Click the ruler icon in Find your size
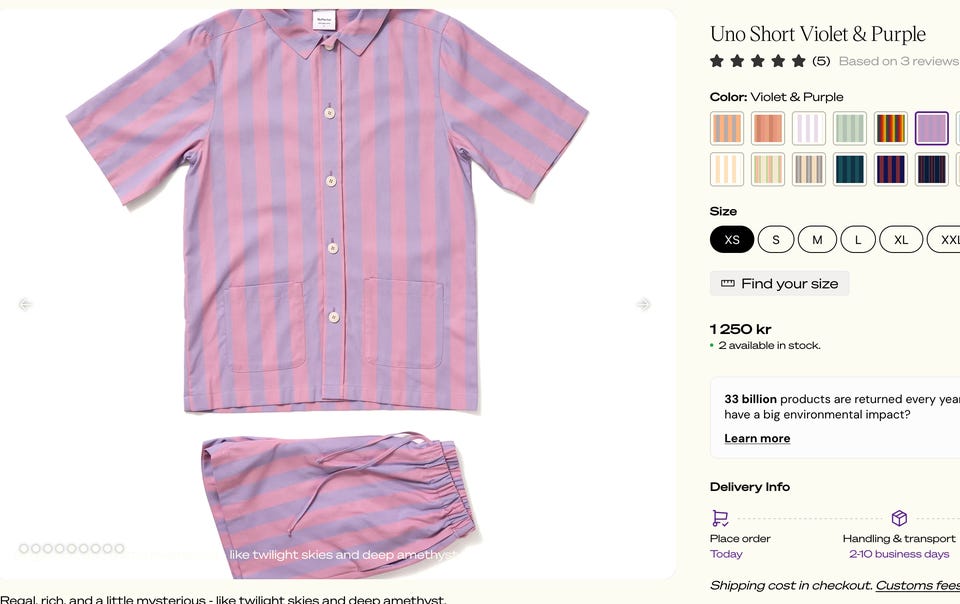This screenshot has height=604, width=960. [x=728, y=284]
